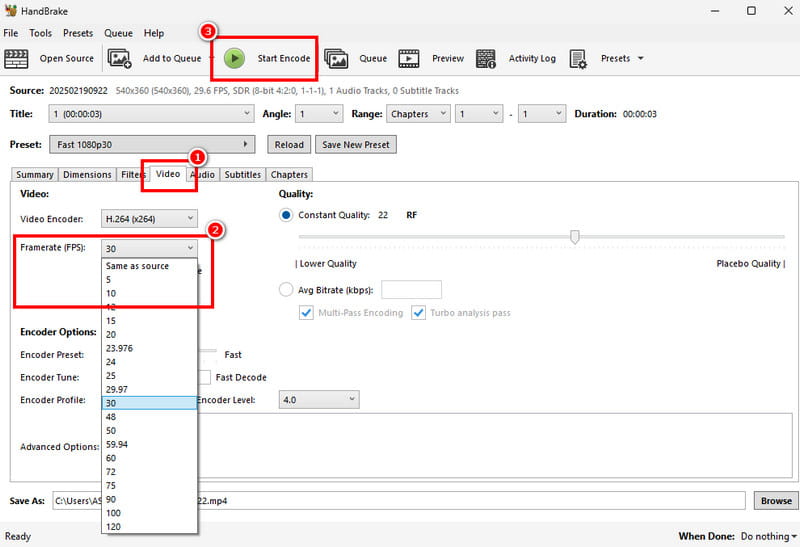
Task: Click the Reload button
Action: 289,144
